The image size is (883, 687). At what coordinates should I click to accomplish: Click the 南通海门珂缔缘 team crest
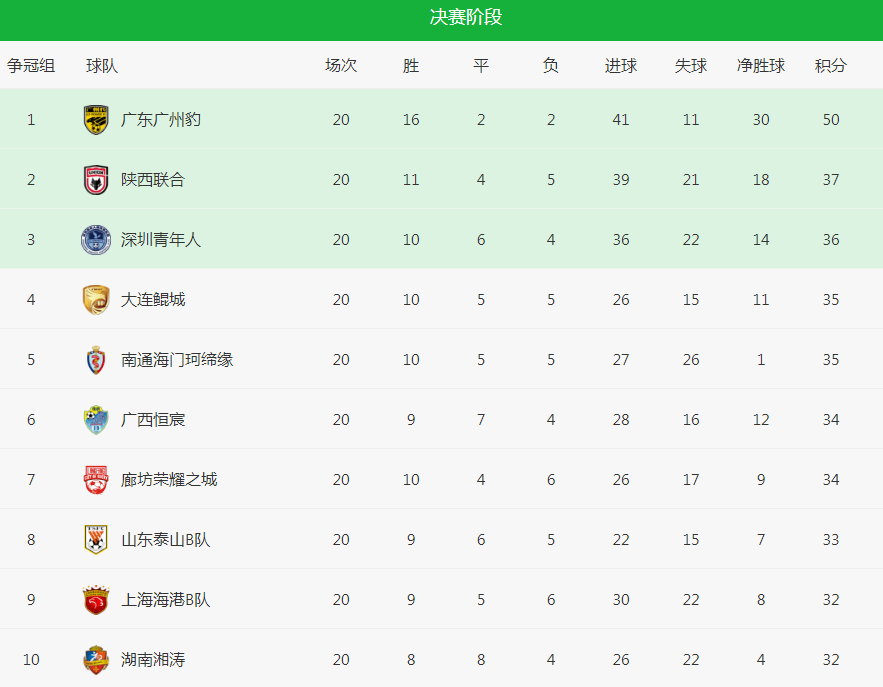coord(96,360)
